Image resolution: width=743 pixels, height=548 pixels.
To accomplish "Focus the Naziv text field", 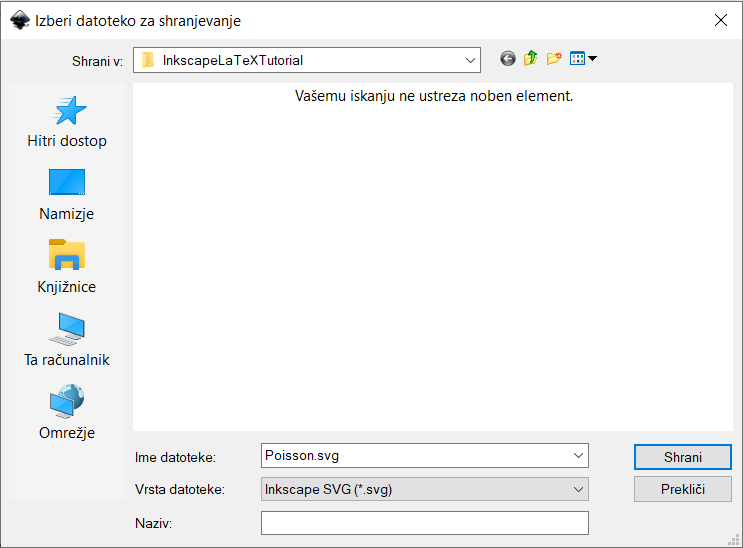I will (424, 523).
